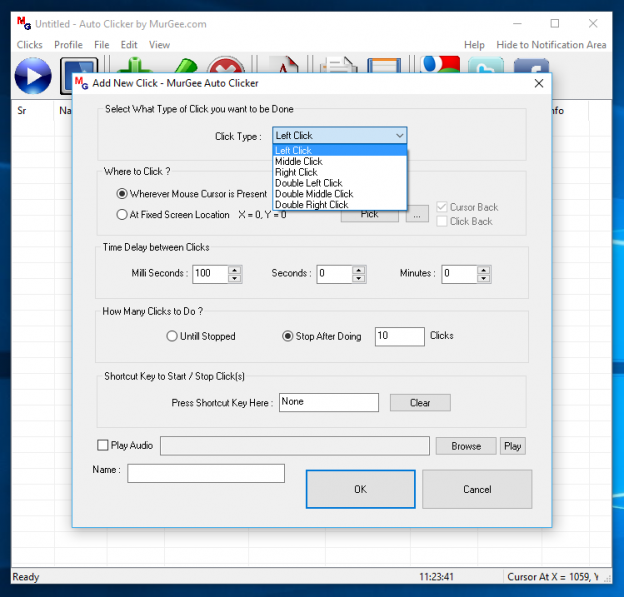Select Middle Click from the dropdown options
This screenshot has width=624, height=597.
point(299,161)
